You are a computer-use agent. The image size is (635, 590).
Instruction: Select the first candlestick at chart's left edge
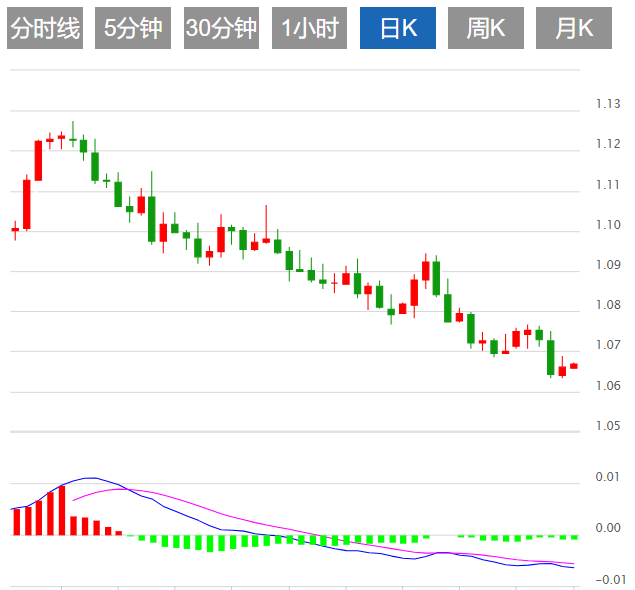tap(15, 230)
